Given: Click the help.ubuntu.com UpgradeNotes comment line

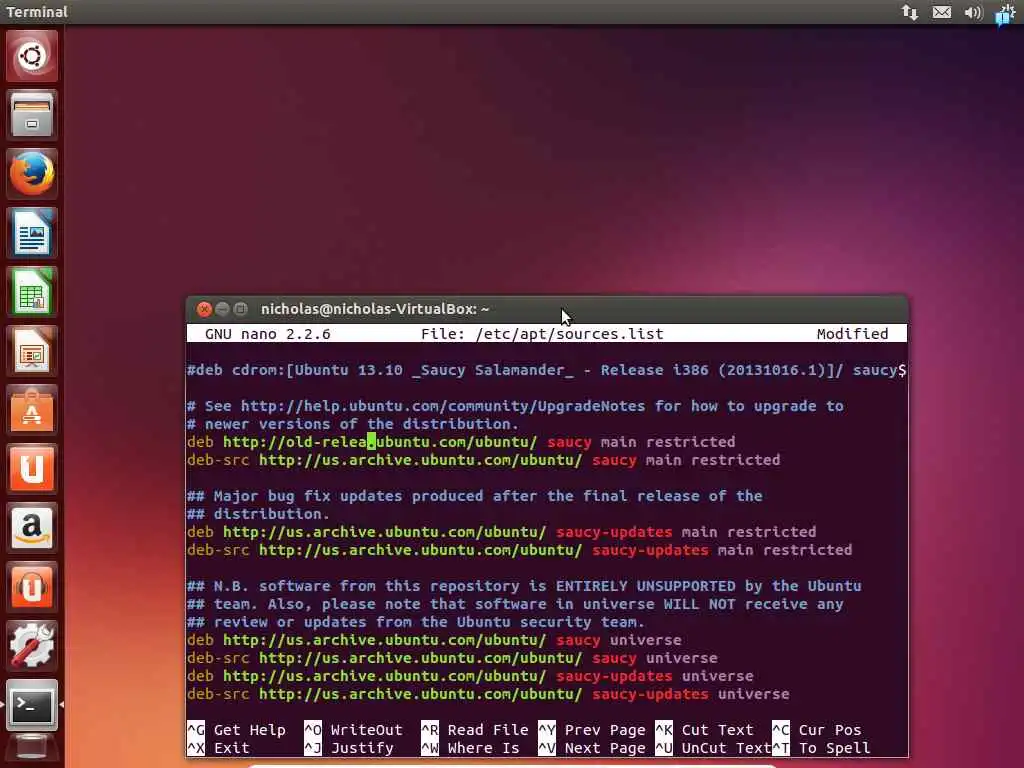Looking at the screenshot, I should 515,406.
